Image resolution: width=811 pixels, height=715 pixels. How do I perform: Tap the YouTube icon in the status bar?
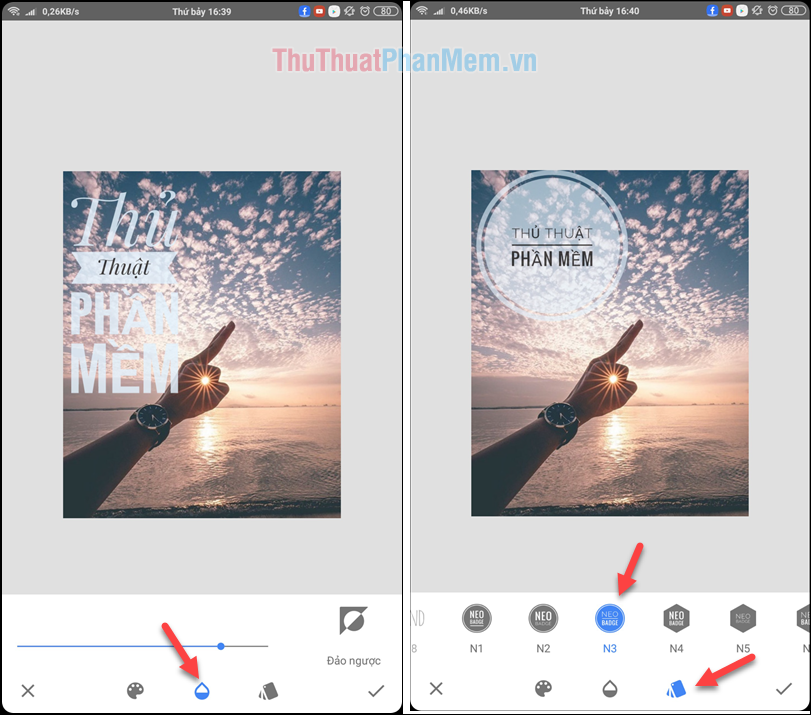(x=320, y=11)
